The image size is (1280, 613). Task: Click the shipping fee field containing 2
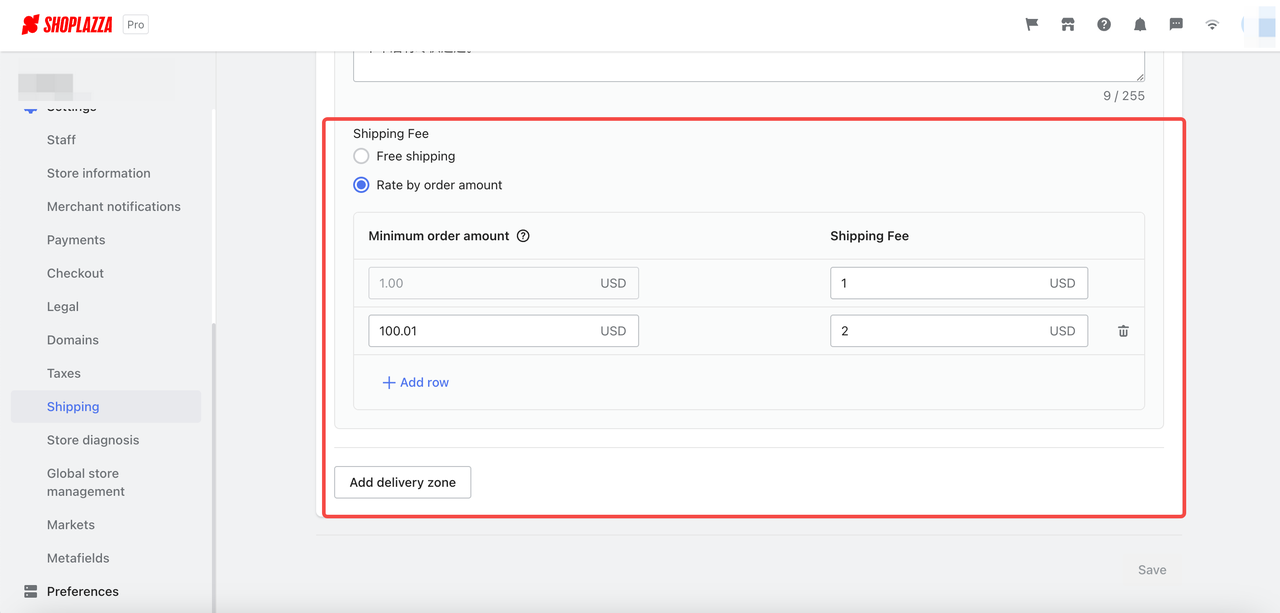coord(959,331)
